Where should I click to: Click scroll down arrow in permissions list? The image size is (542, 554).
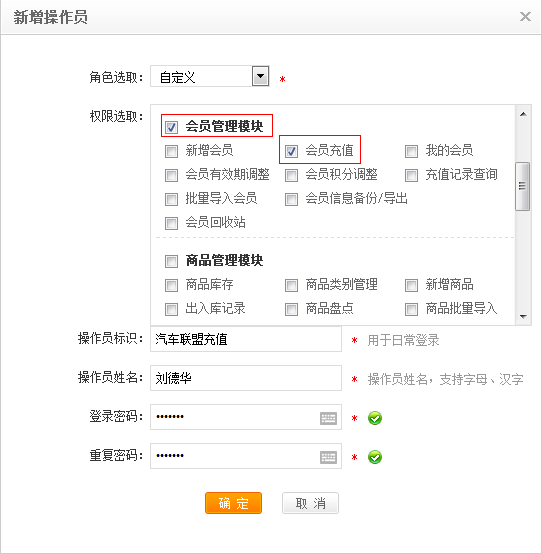(523, 317)
